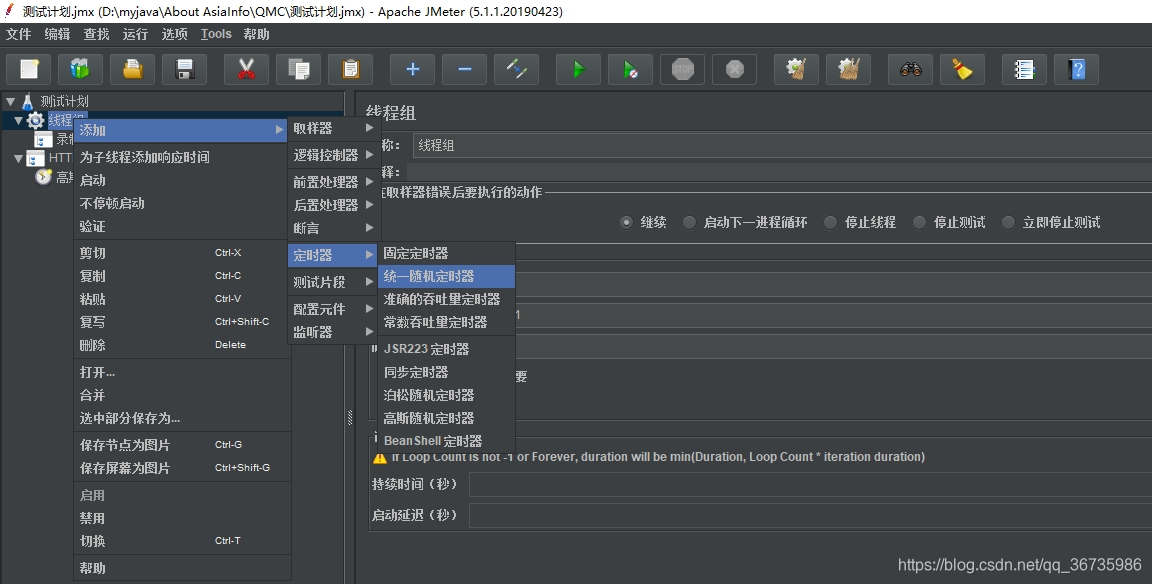The width and height of the screenshot is (1152, 584).
Task: Open the 编辑 menu
Action: [x=57, y=34]
